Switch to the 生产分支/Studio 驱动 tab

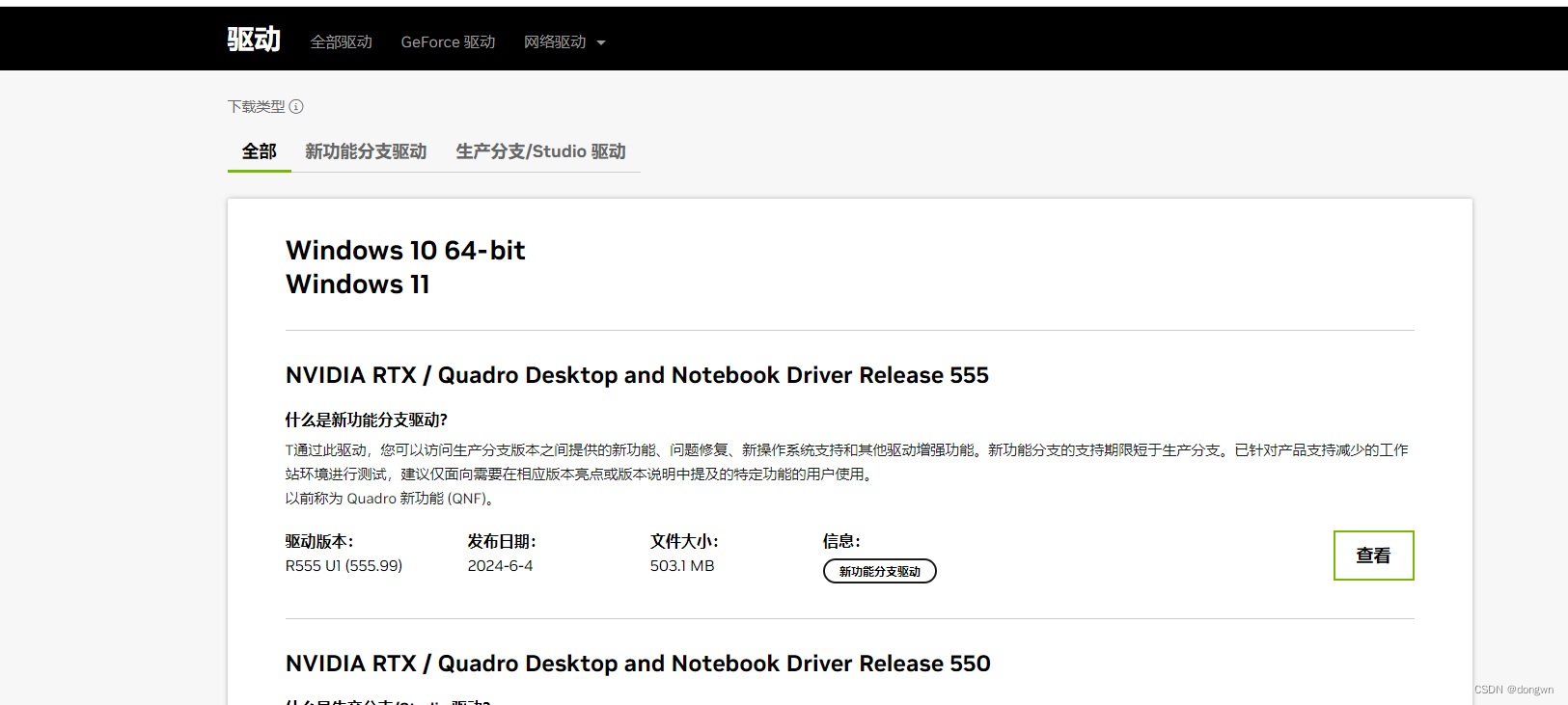point(540,151)
